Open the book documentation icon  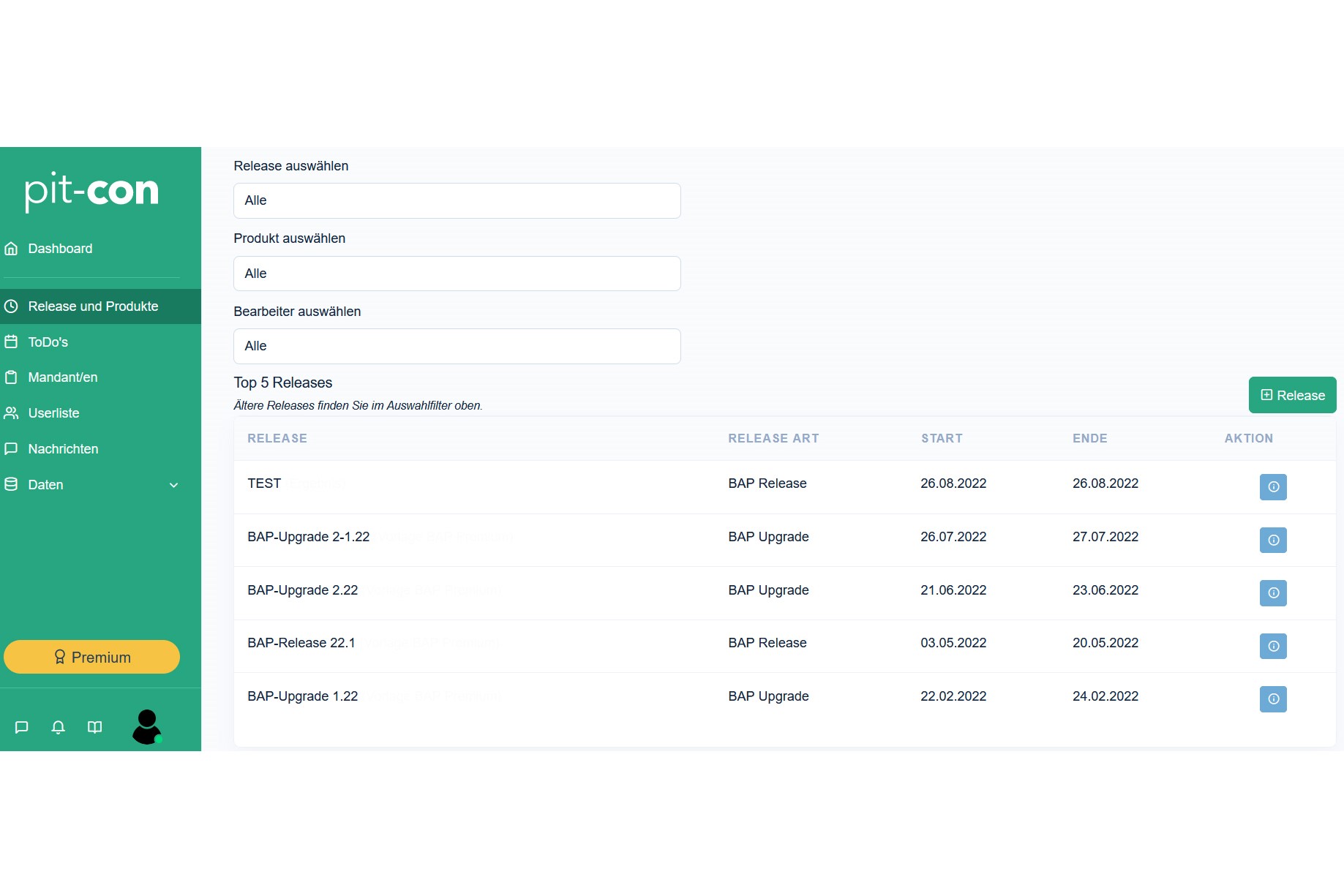point(95,727)
